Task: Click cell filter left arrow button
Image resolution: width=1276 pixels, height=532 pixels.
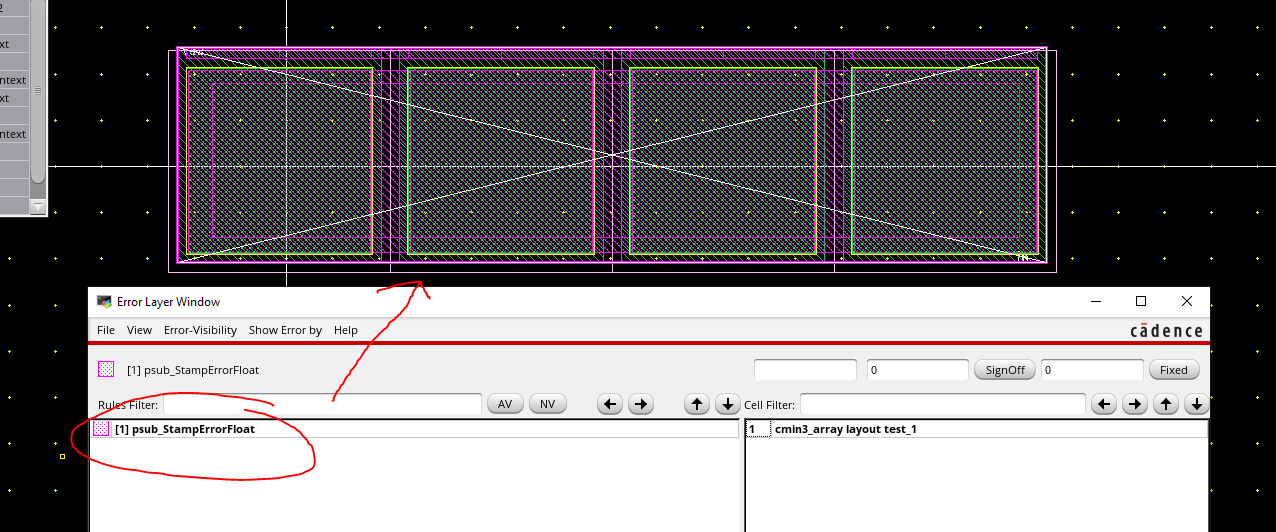Action: coord(1103,404)
